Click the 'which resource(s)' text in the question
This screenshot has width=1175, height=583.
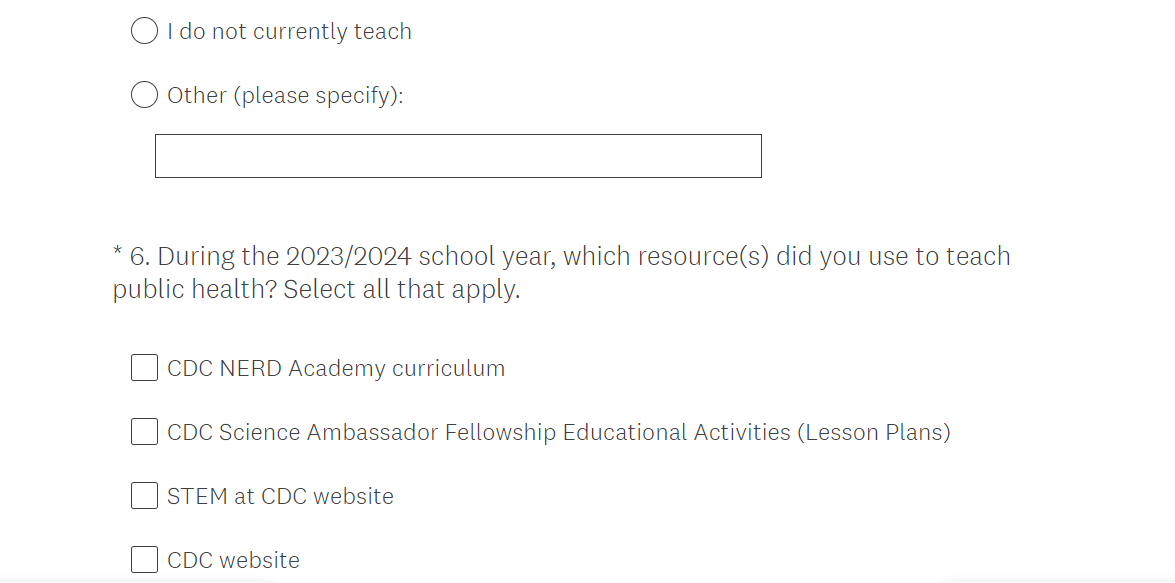pos(666,257)
